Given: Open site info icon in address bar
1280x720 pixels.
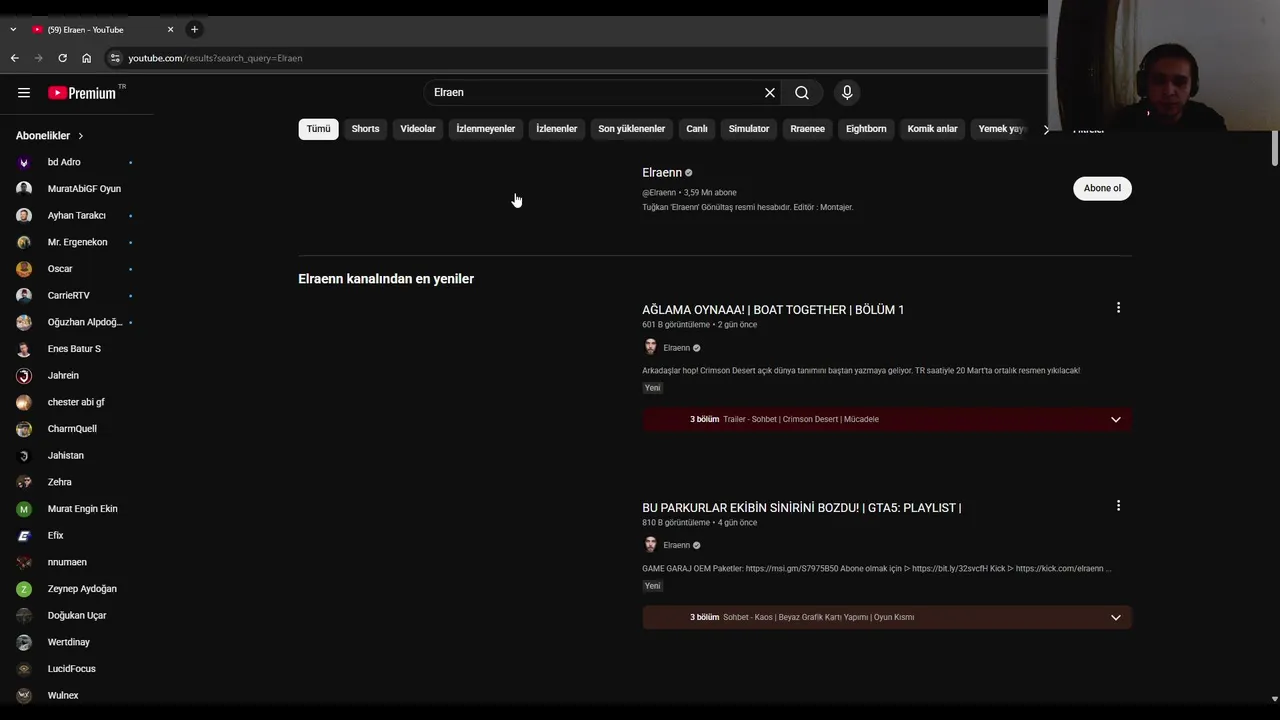Looking at the screenshot, I should (115, 58).
